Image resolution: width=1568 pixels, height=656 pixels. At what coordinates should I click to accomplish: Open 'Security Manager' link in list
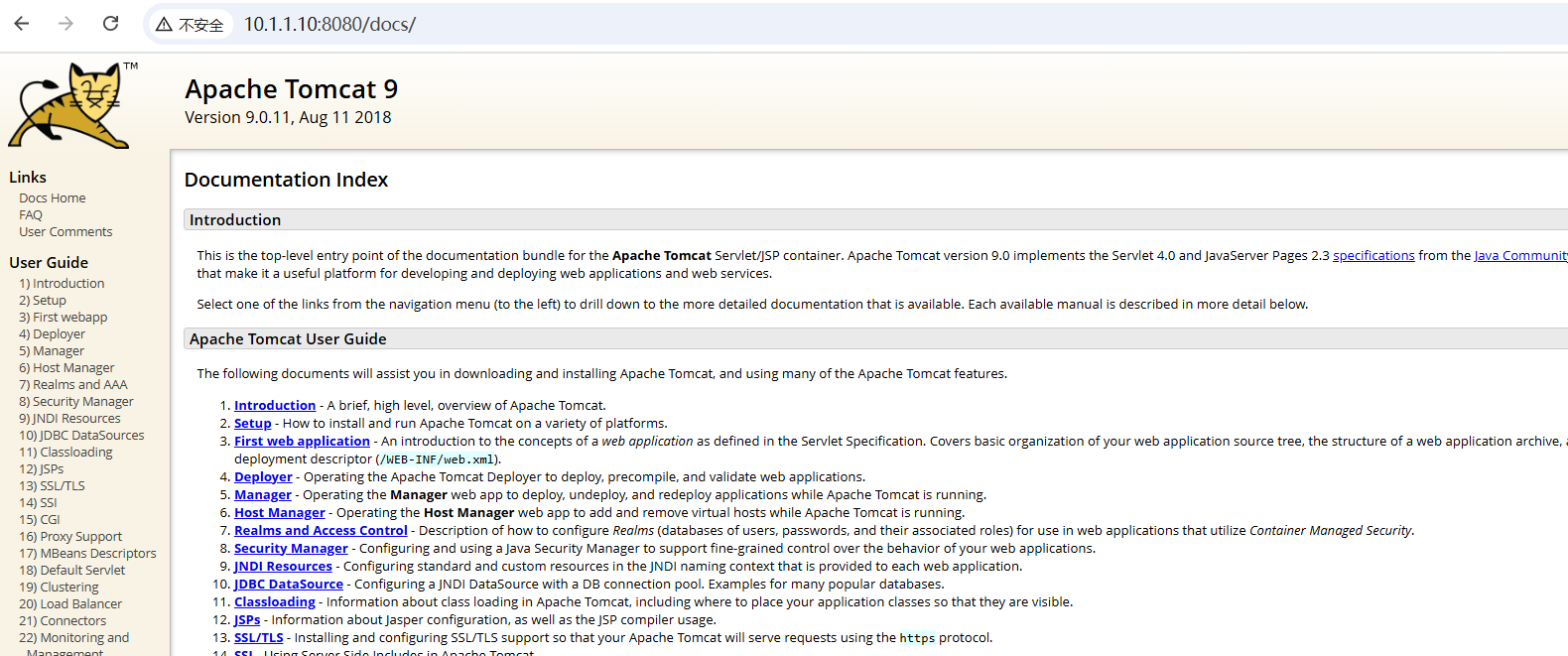pyautogui.click(x=291, y=549)
